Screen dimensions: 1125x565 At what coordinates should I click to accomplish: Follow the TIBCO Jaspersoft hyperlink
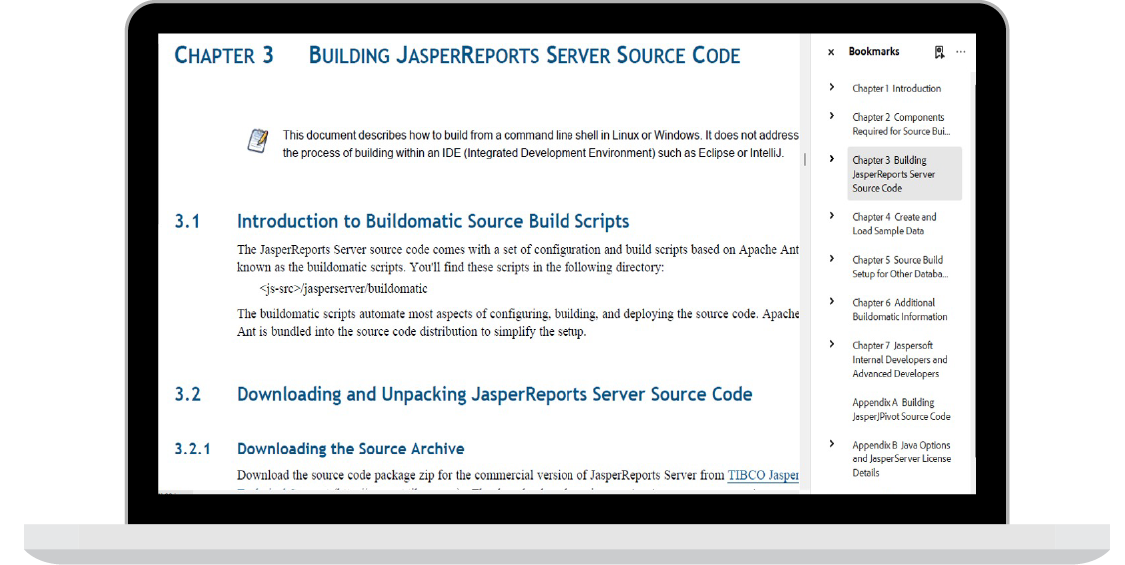click(x=763, y=475)
